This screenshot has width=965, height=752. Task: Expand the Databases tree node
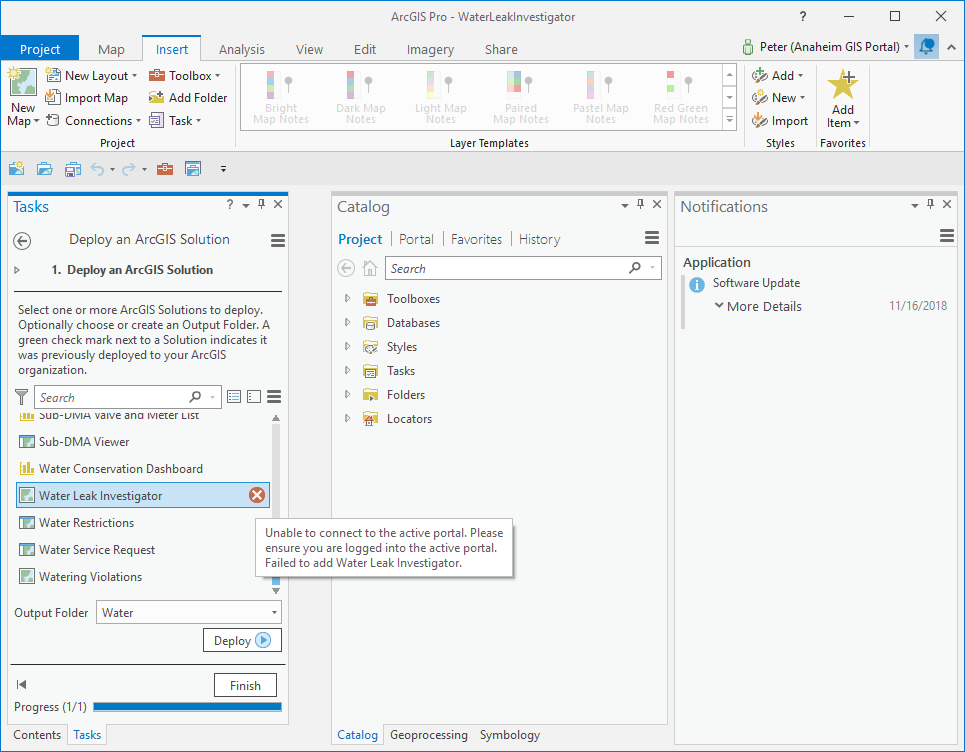click(x=347, y=322)
